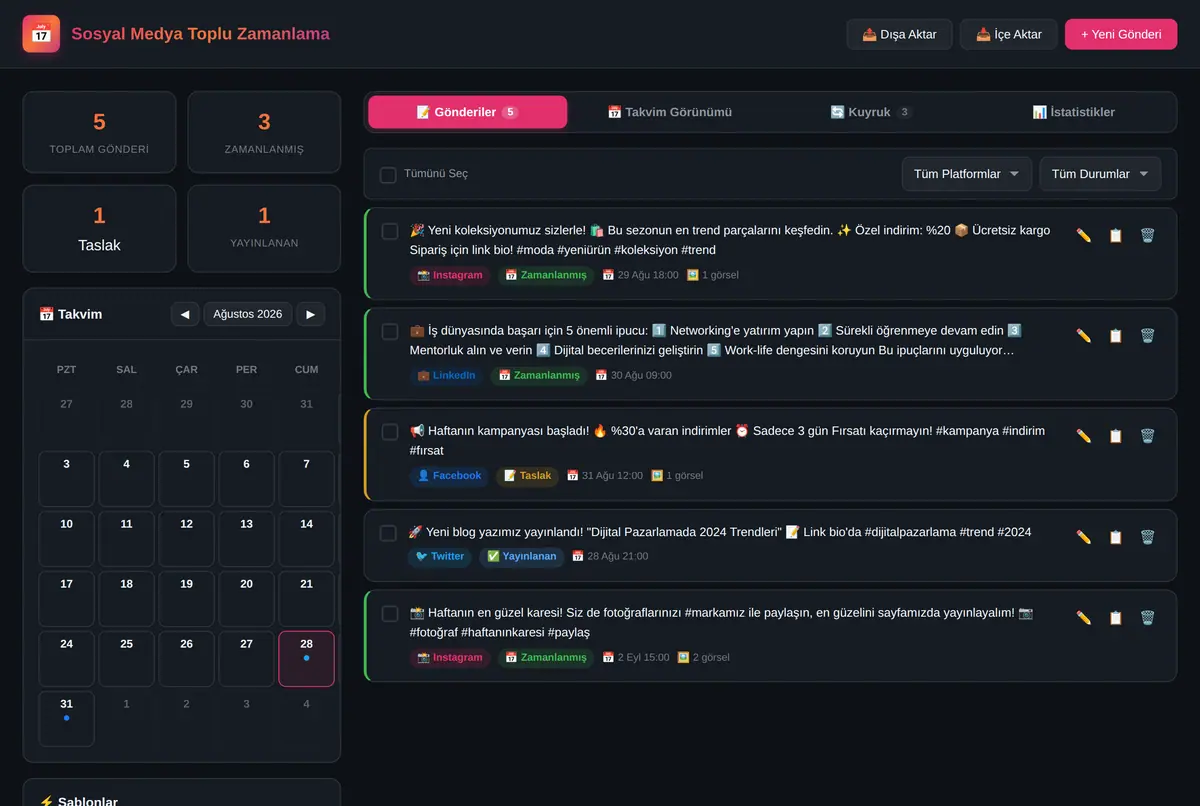Go to previous month in Takvim
1200x806 pixels.
(185, 314)
